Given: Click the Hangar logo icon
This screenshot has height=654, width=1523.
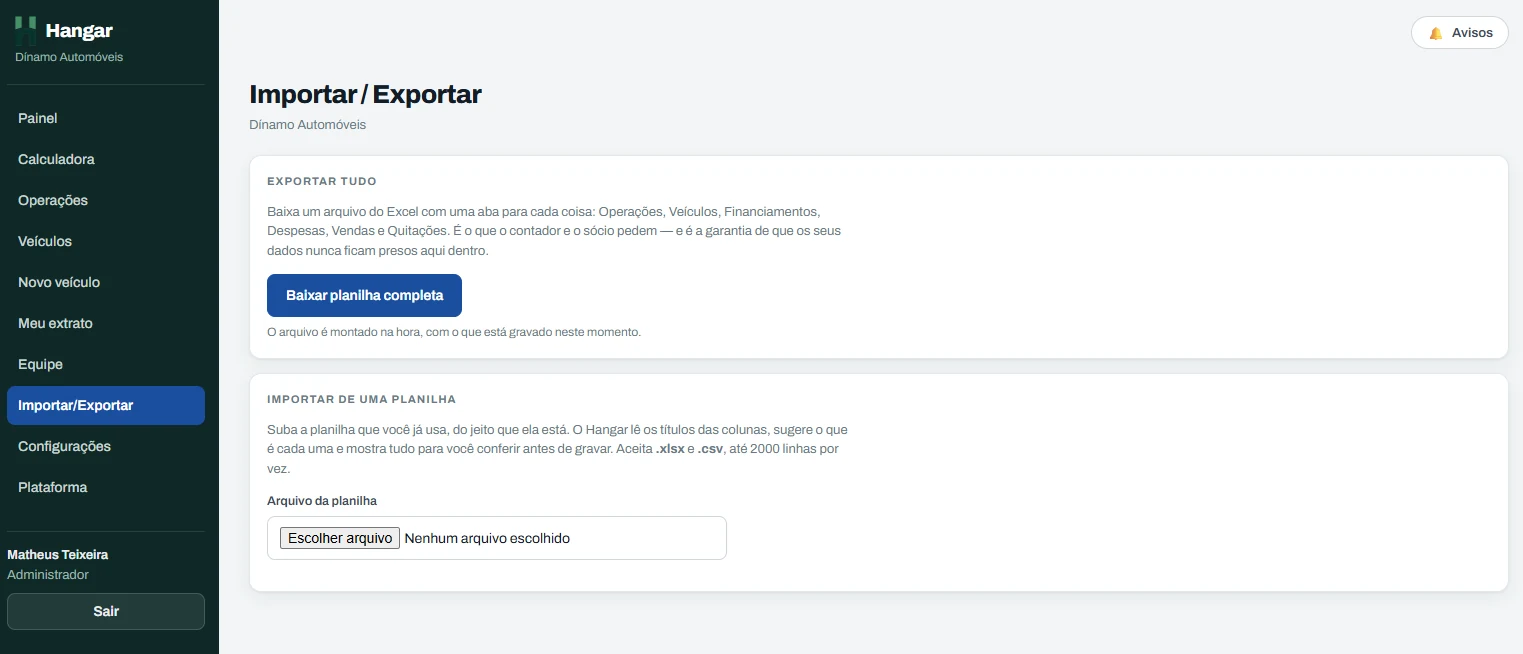Looking at the screenshot, I should (26, 30).
